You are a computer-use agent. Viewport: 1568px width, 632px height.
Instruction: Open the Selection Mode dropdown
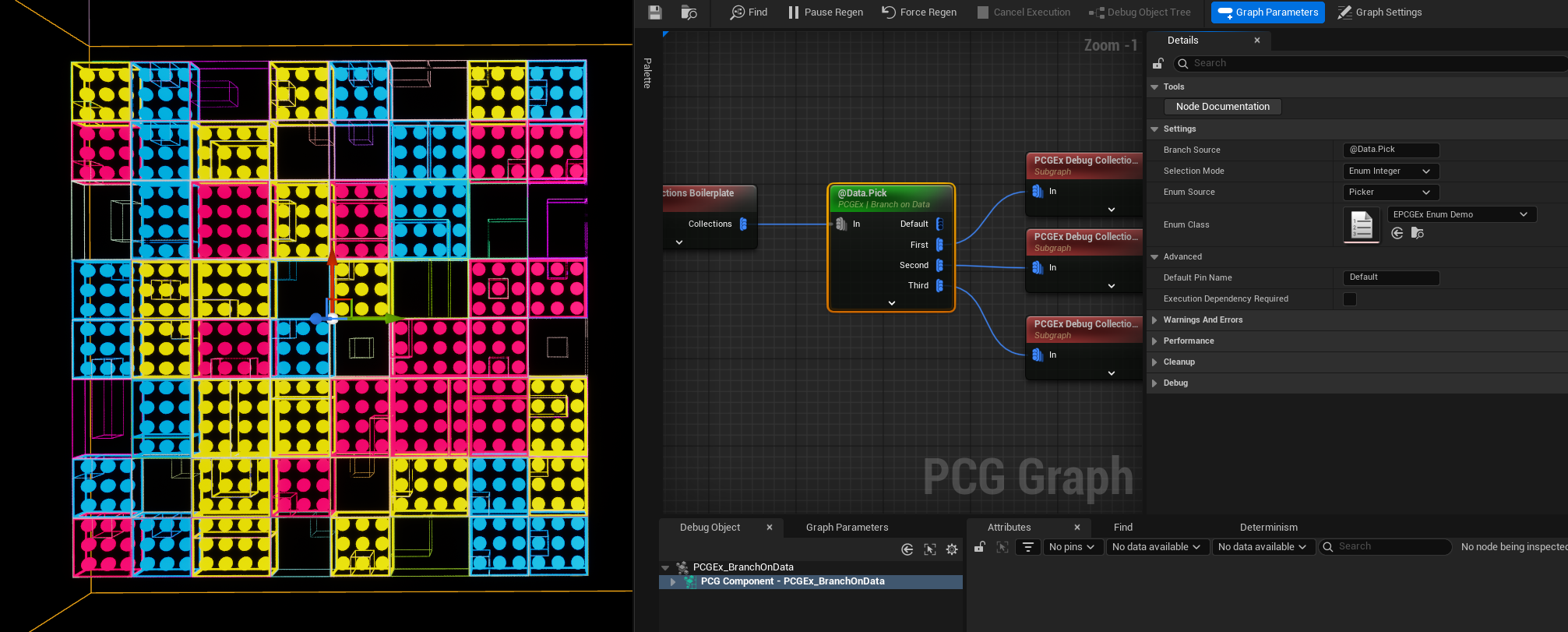(1390, 171)
